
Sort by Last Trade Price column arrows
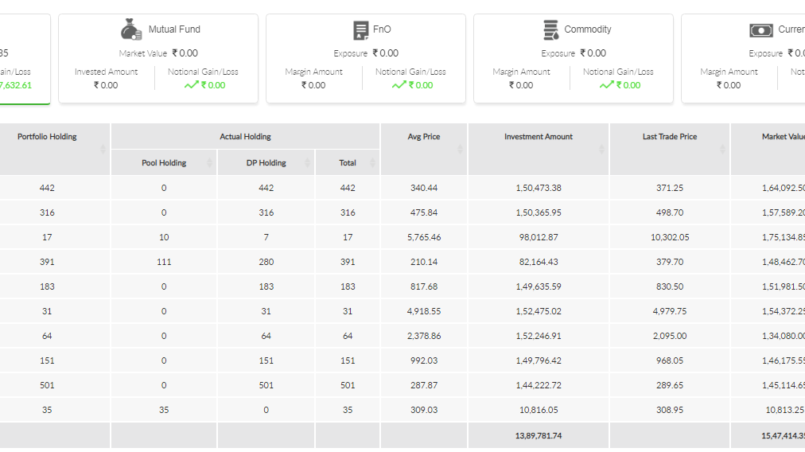click(722, 149)
